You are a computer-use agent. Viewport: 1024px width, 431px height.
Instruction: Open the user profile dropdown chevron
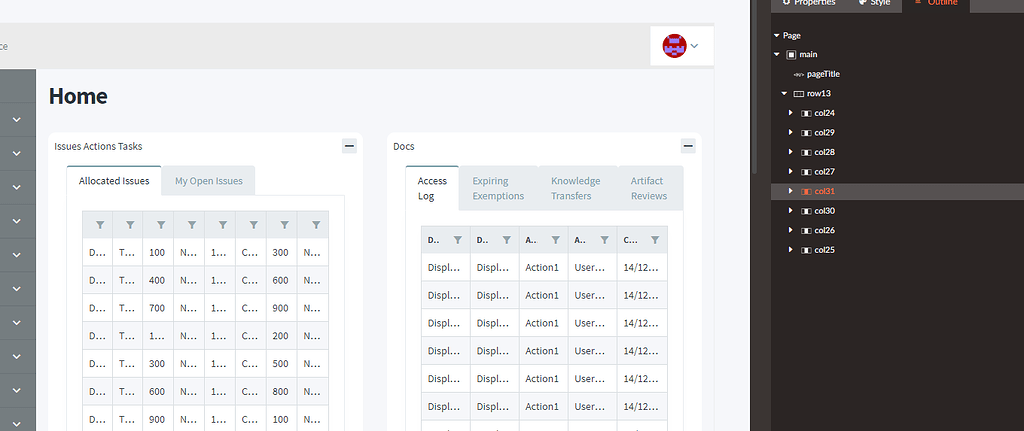pos(694,45)
